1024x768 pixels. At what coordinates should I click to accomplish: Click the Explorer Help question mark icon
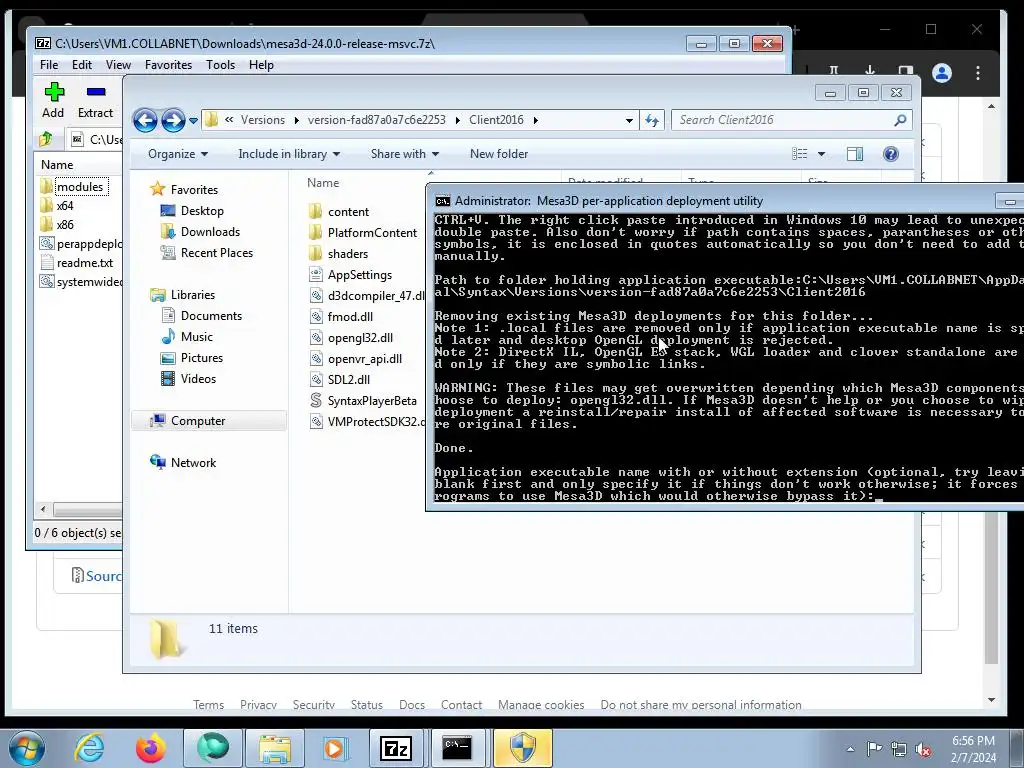[891, 154]
